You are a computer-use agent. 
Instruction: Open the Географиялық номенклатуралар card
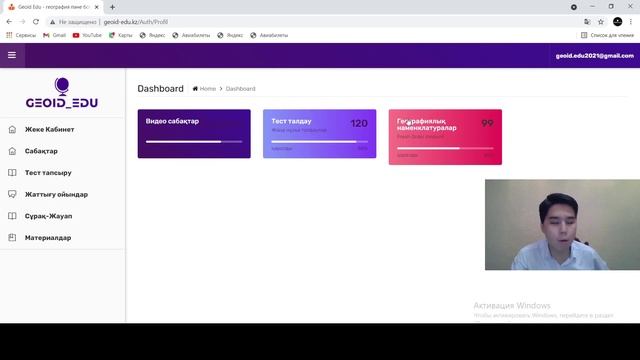[445, 137]
